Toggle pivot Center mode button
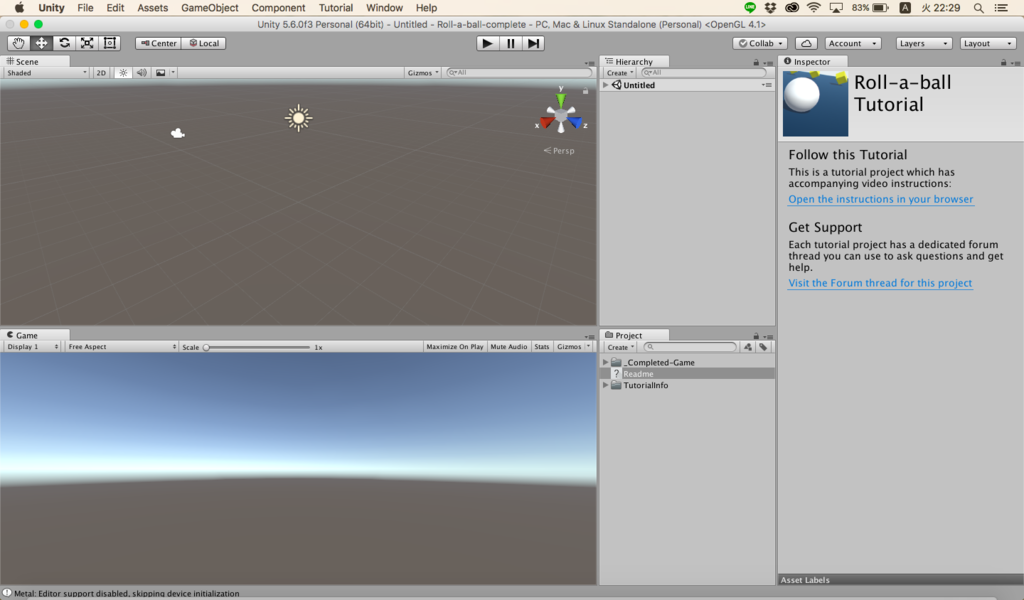This screenshot has width=1024, height=600. (x=158, y=43)
